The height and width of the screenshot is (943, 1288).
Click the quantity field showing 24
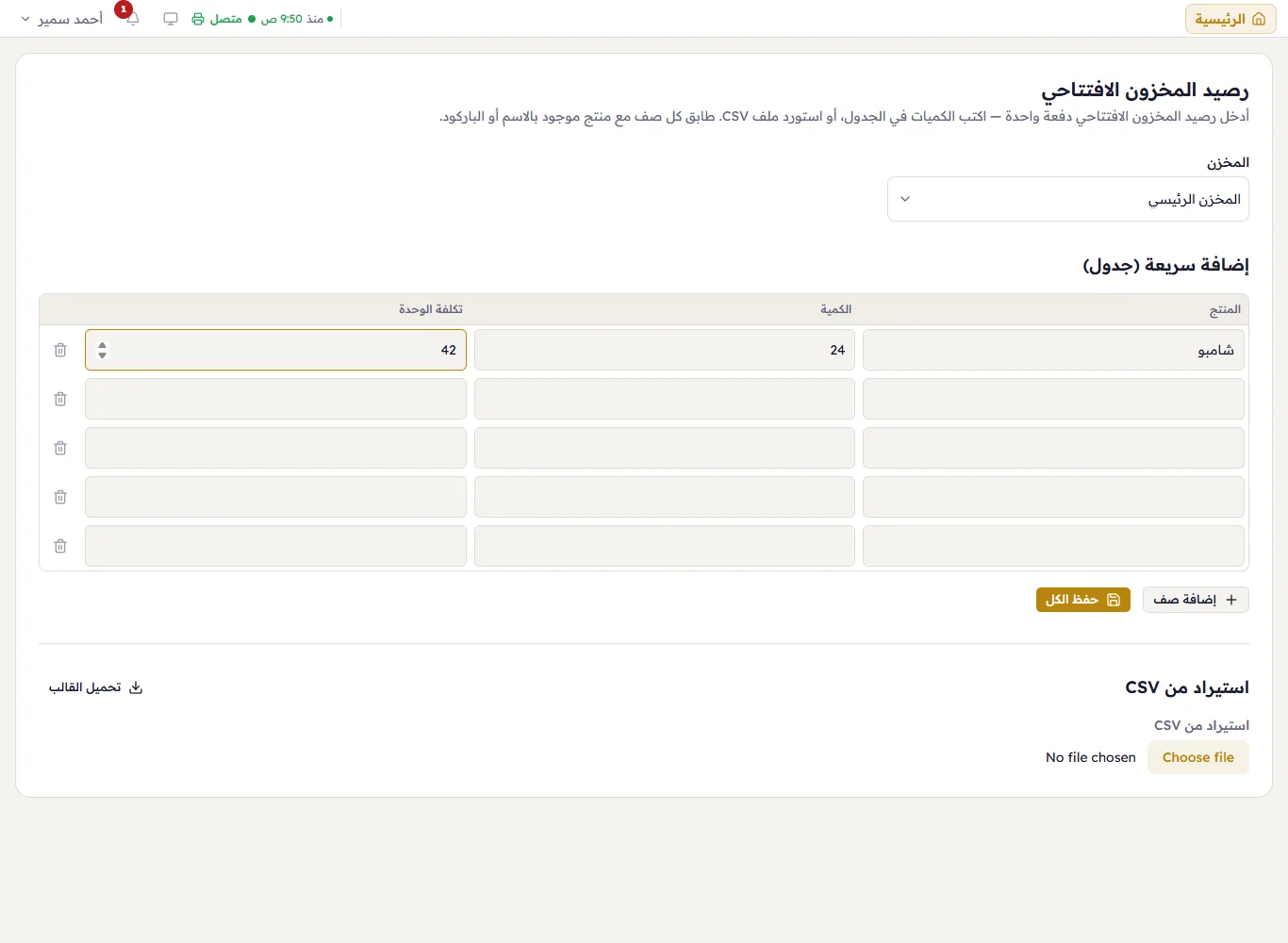point(665,350)
